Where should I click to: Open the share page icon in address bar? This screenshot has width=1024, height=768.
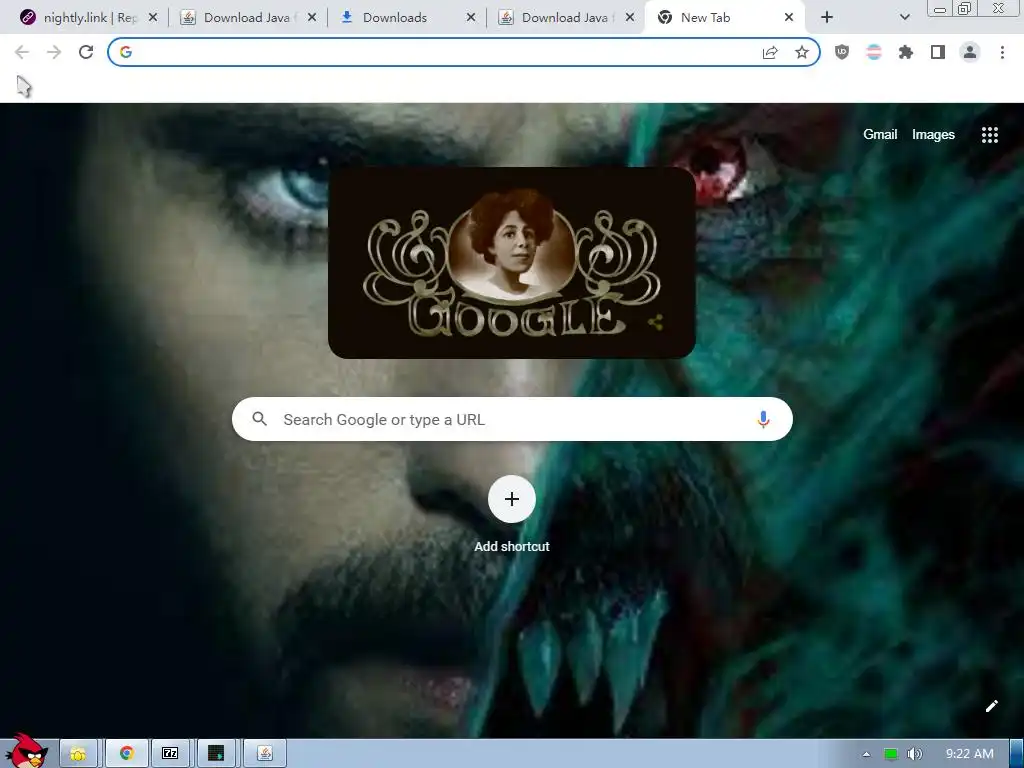(x=770, y=52)
